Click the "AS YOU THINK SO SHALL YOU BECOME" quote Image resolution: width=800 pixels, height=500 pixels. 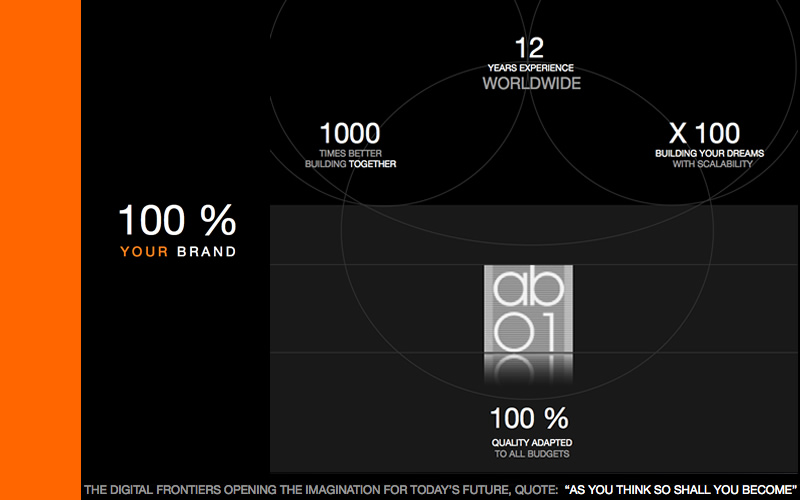click(x=681, y=490)
